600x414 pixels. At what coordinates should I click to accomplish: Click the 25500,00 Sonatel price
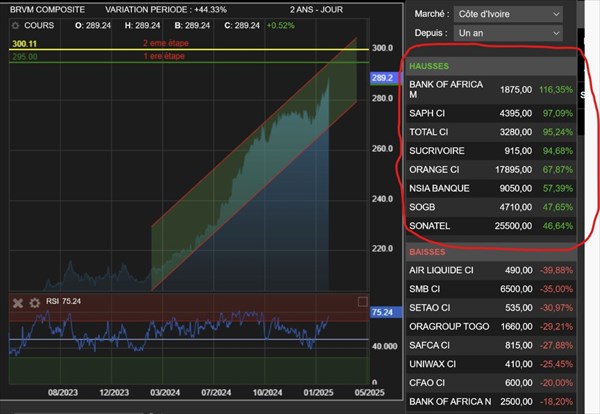(x=513, y=226)
